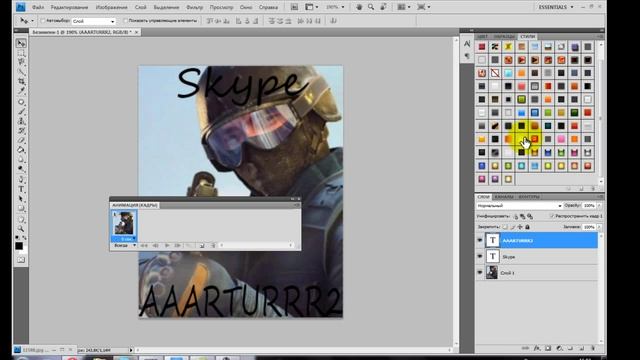Open the Файл menu

[38, 7]
